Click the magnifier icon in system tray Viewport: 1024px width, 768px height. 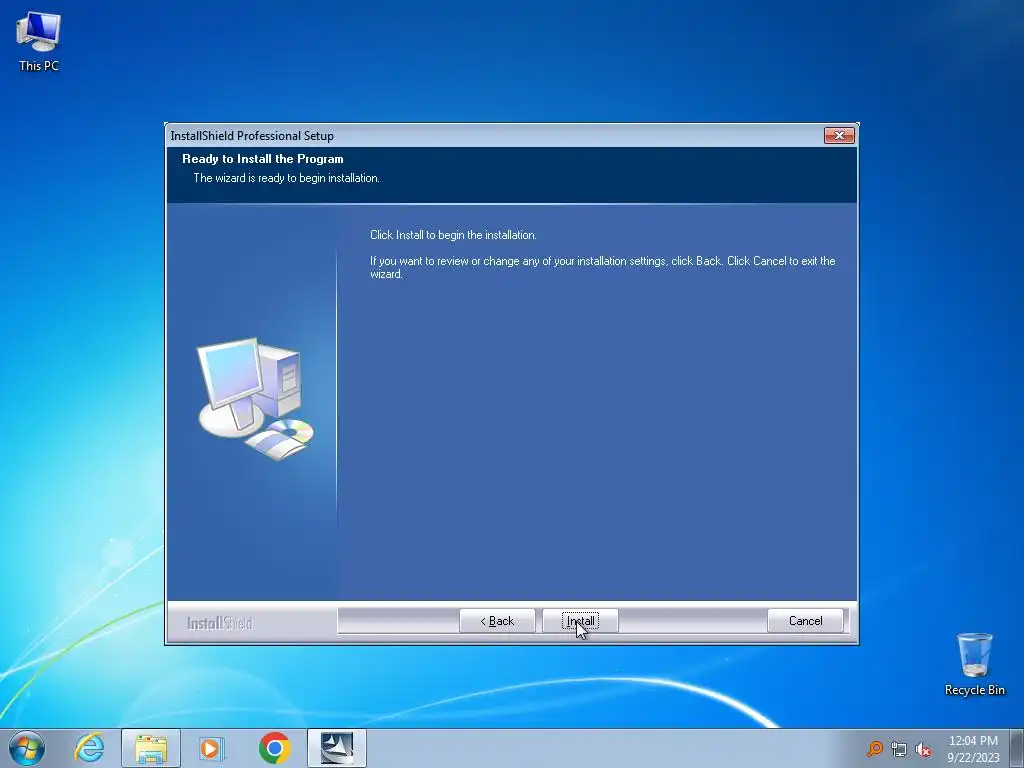[874, 749]
